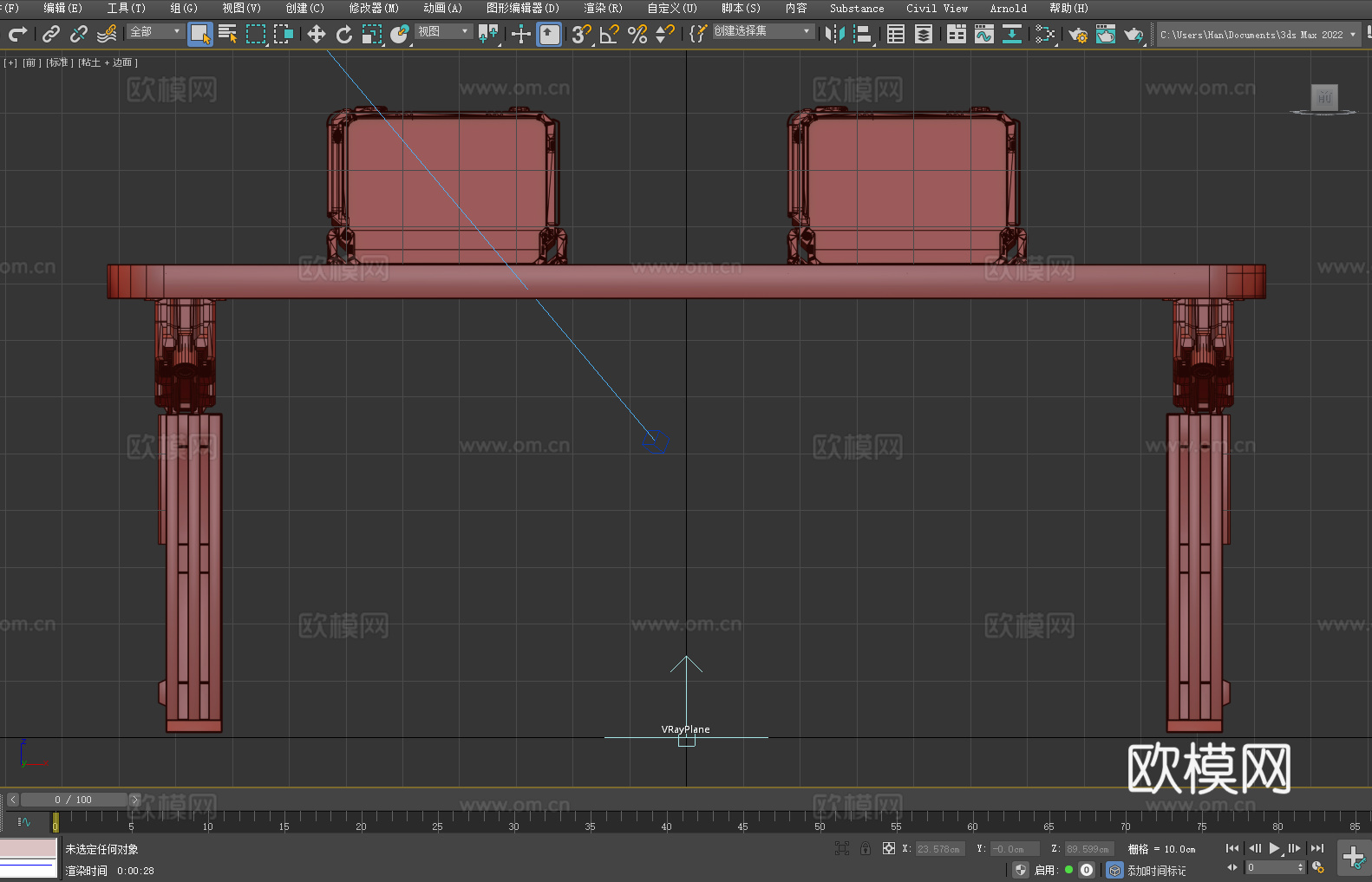Click the Use Pivot Point Center icon
1372x882 pixels.
coord(488,34)
